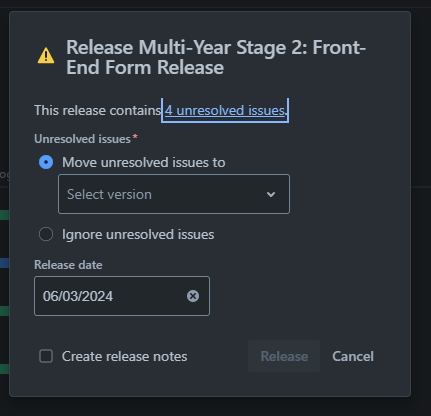Image resolution: width=431 pixels, height=416 pixels.
Task: Open the "4 unresolved issues" link
Action: point(225,110)
